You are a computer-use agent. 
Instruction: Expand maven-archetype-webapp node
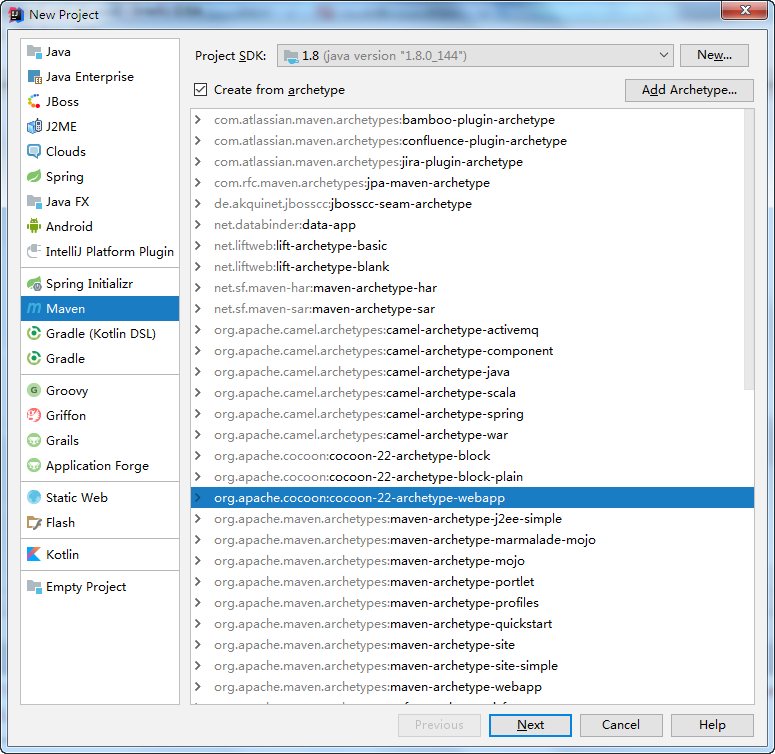198,687
